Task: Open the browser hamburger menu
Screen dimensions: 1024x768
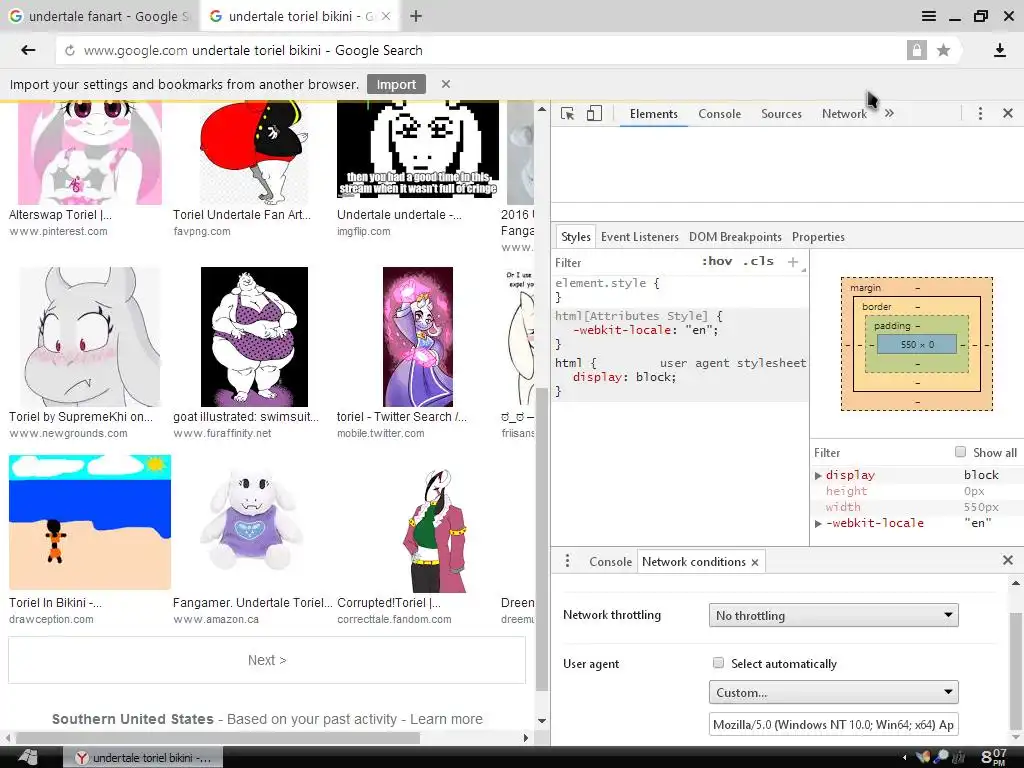Action: [929, 16]
